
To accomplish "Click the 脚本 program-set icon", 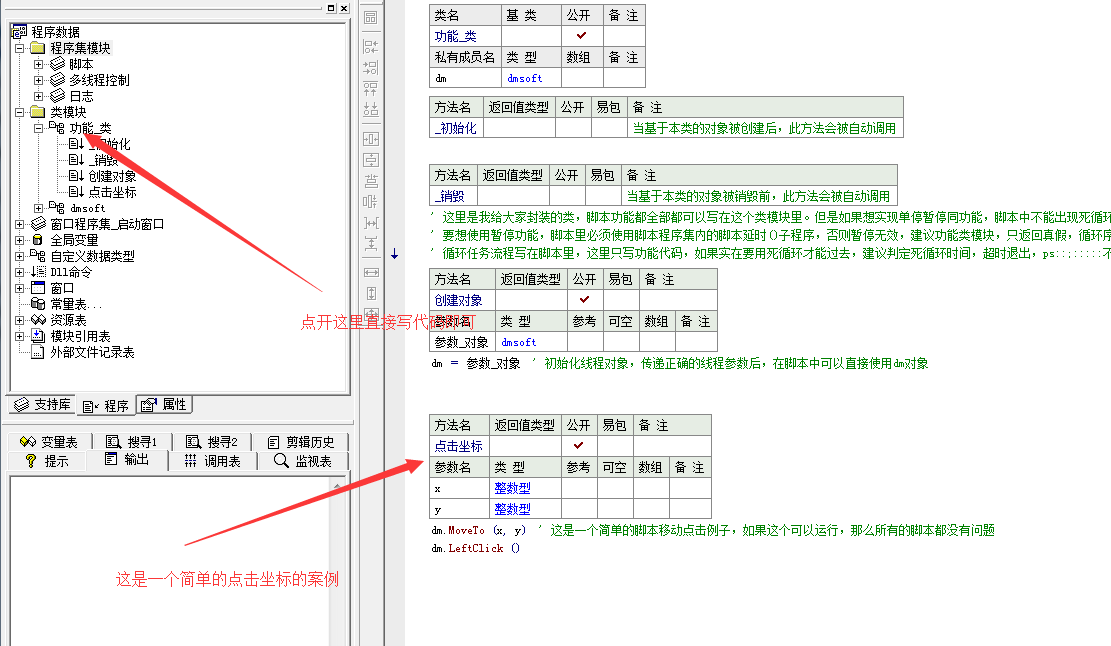I will pyautogui.click(x=57, y=64).
